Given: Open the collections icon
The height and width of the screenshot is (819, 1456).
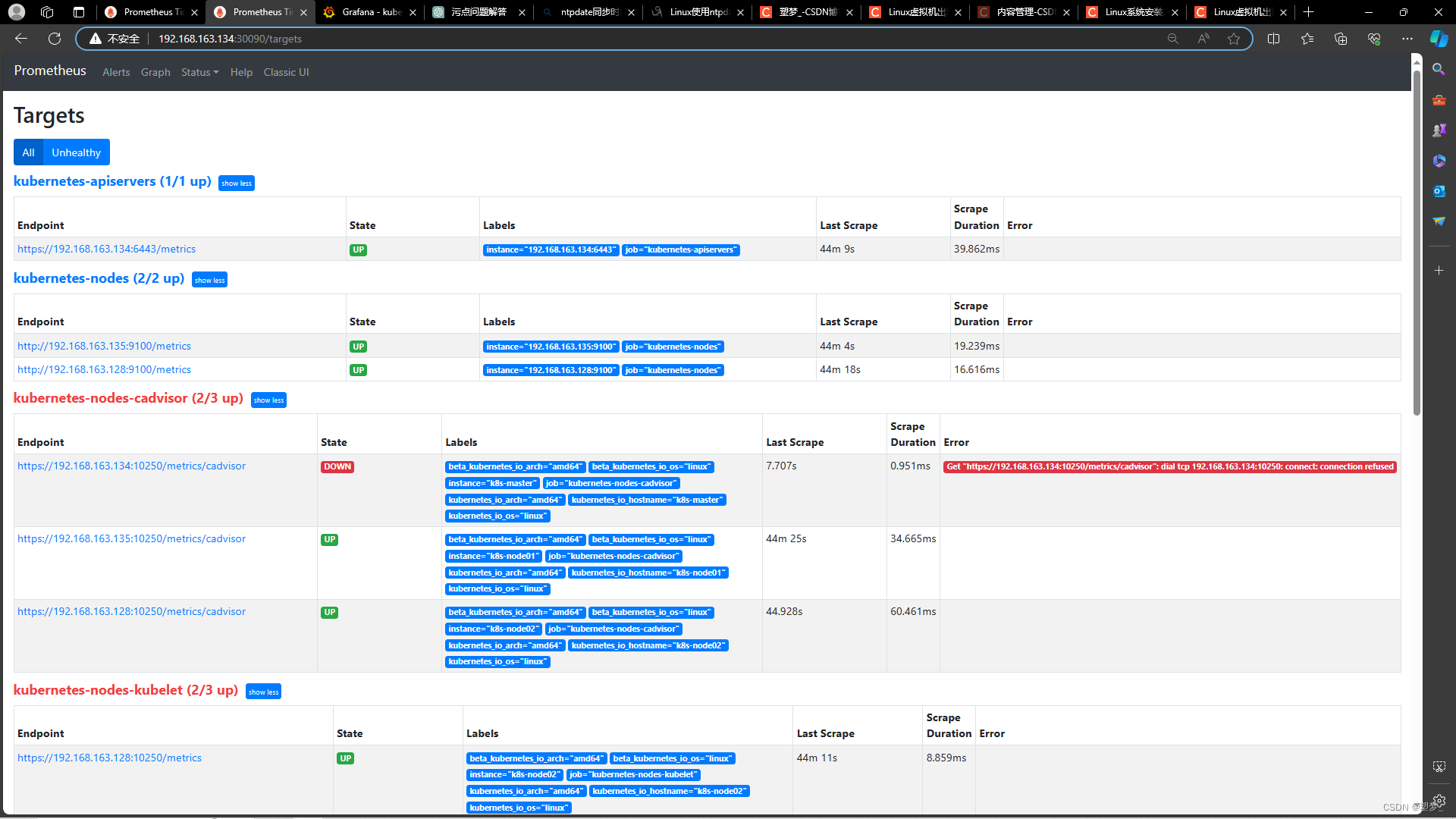Looking at the screenshot, I should pos(1341,39).
